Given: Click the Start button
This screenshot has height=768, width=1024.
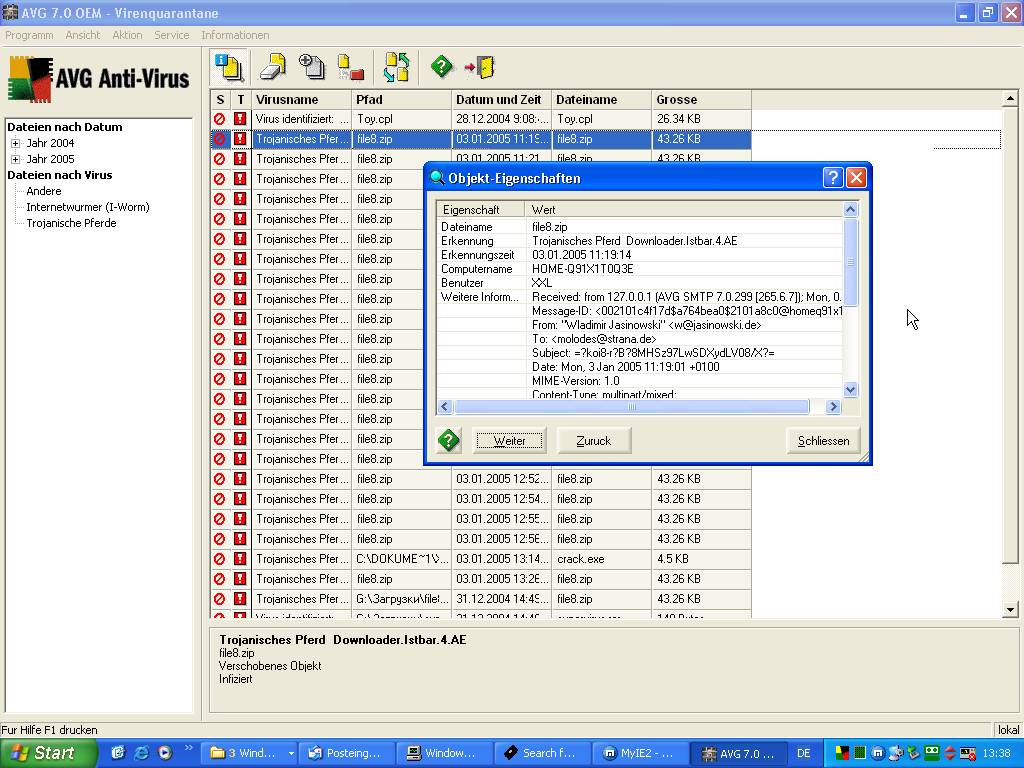Looking at the screenshot, I should [x=48, y=753].
